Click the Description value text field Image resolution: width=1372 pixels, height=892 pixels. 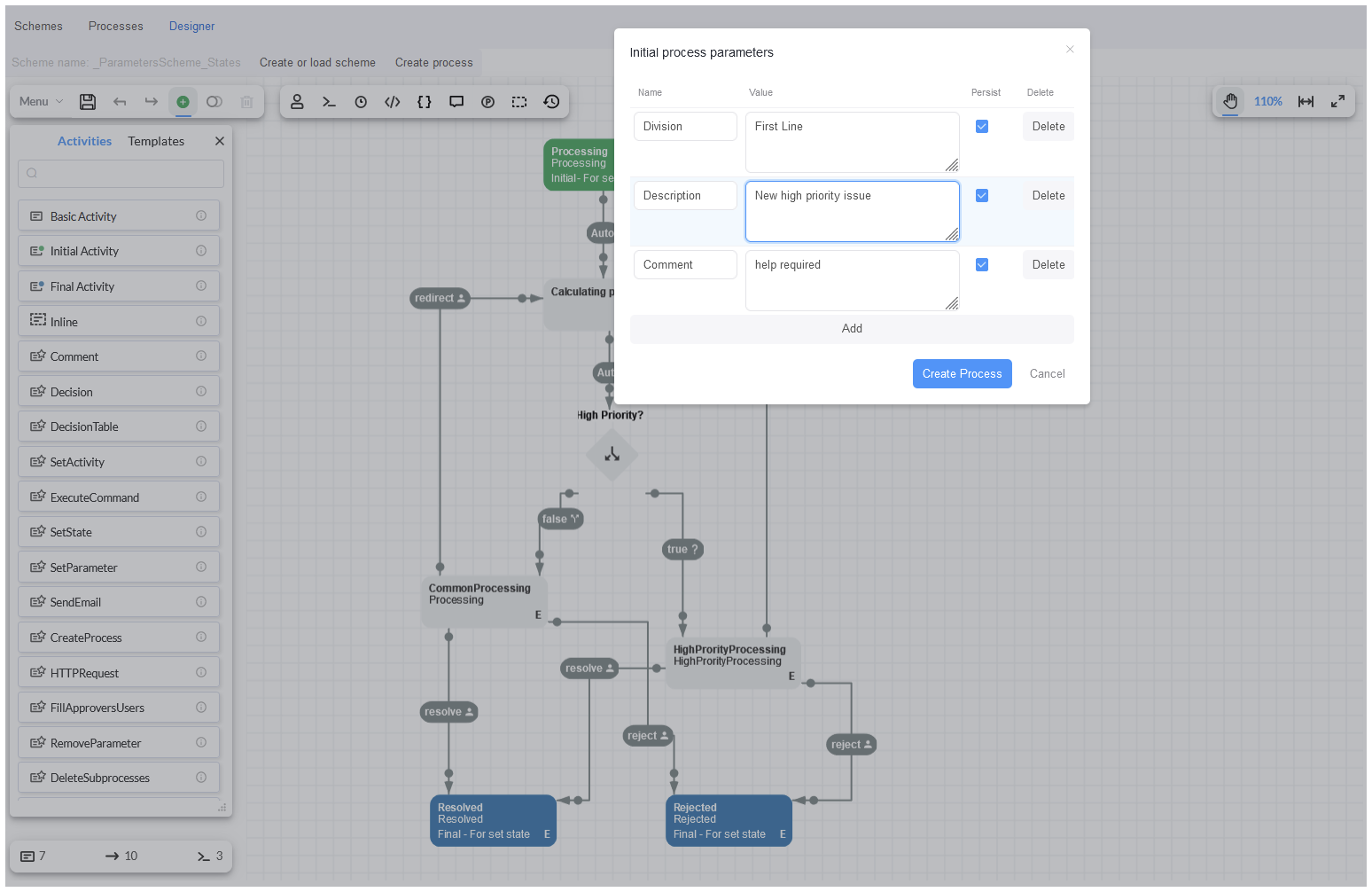pos(852,211)
